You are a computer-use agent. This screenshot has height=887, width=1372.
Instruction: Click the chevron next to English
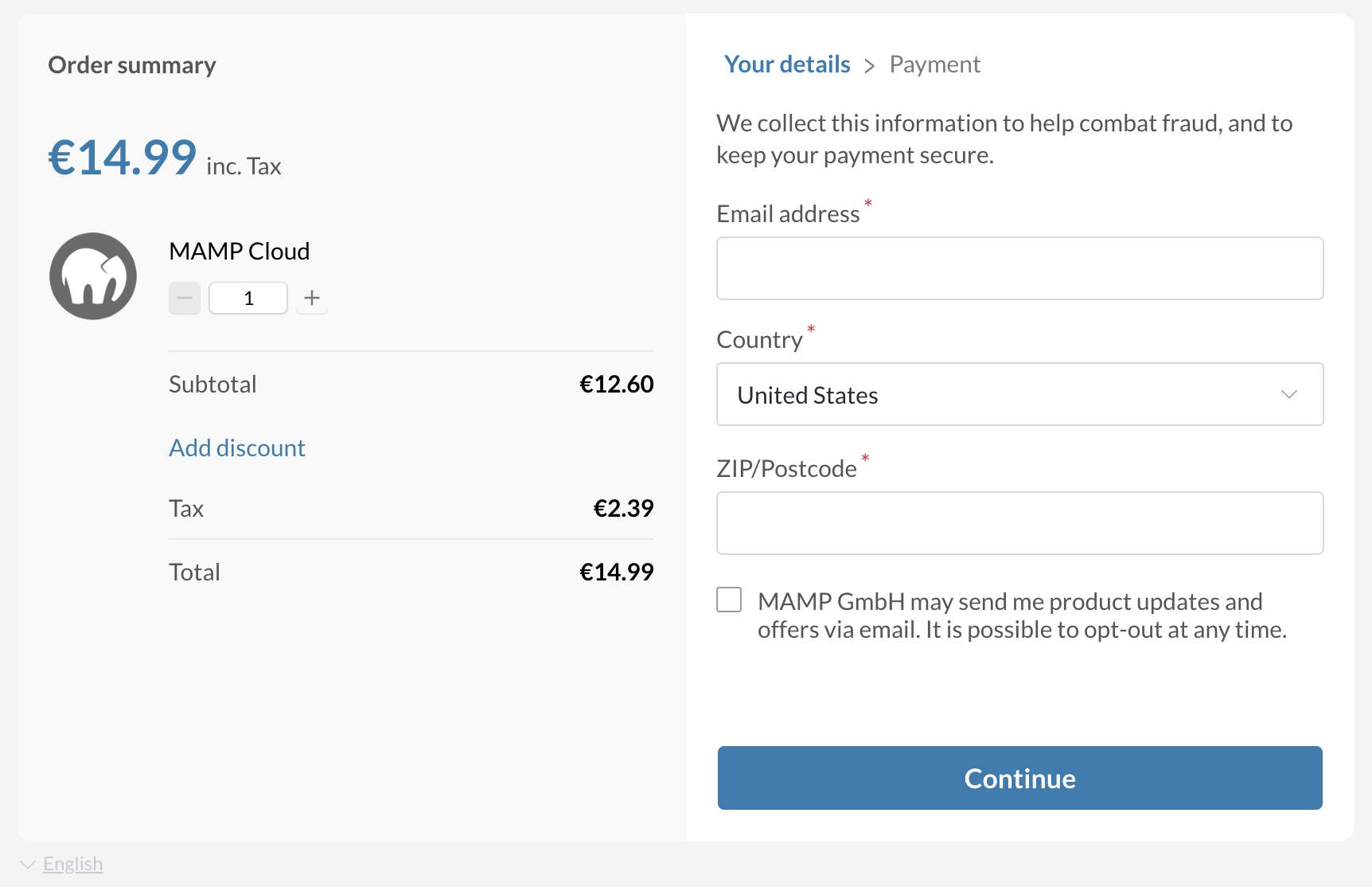pyautogui.click(x=29, y=863)
